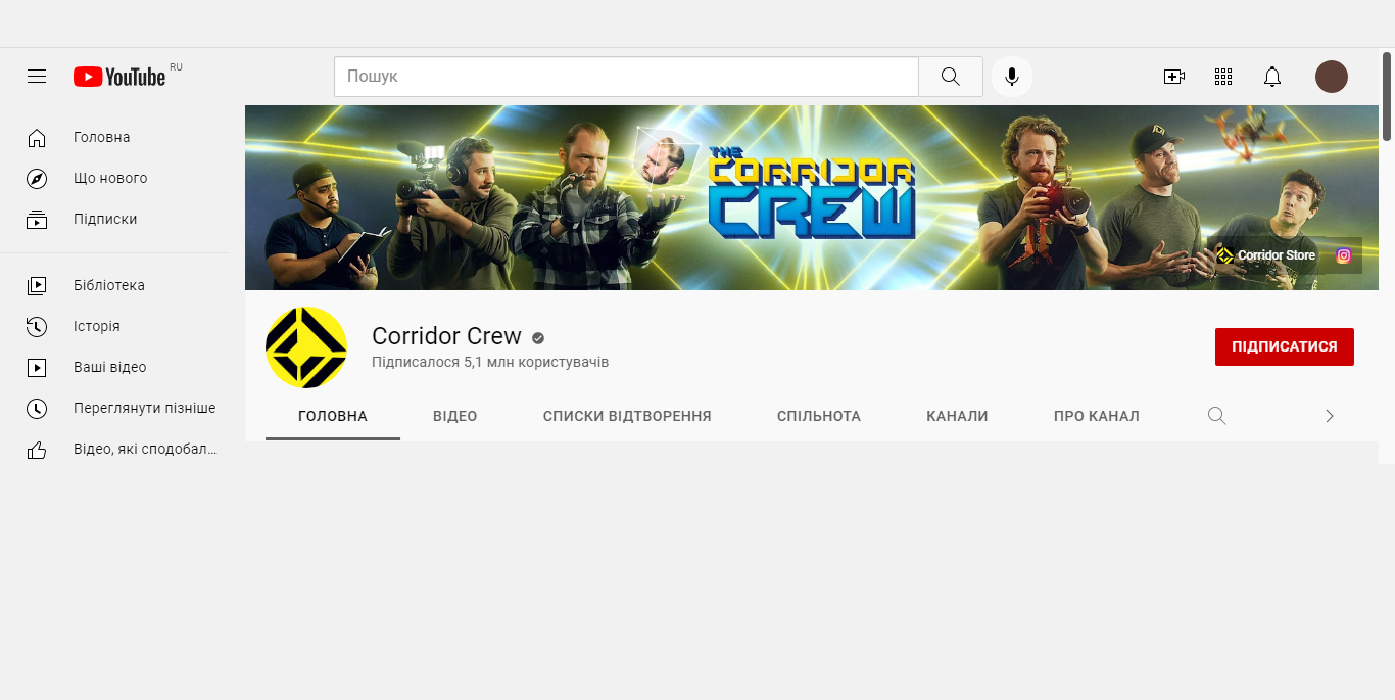The height and width of the screenshot is (700, 1395).
Task: Open the create video camera icon
Action: tap(1174, 76)
